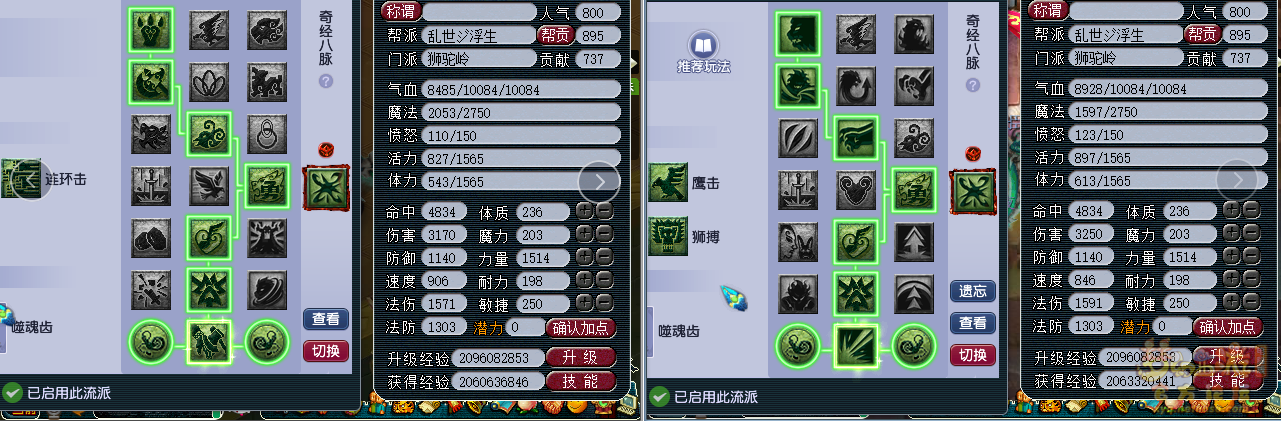Click 技能 button beside 获得经验 2060636846
Screen dimensions: 1281x421
tap(581, 380)
